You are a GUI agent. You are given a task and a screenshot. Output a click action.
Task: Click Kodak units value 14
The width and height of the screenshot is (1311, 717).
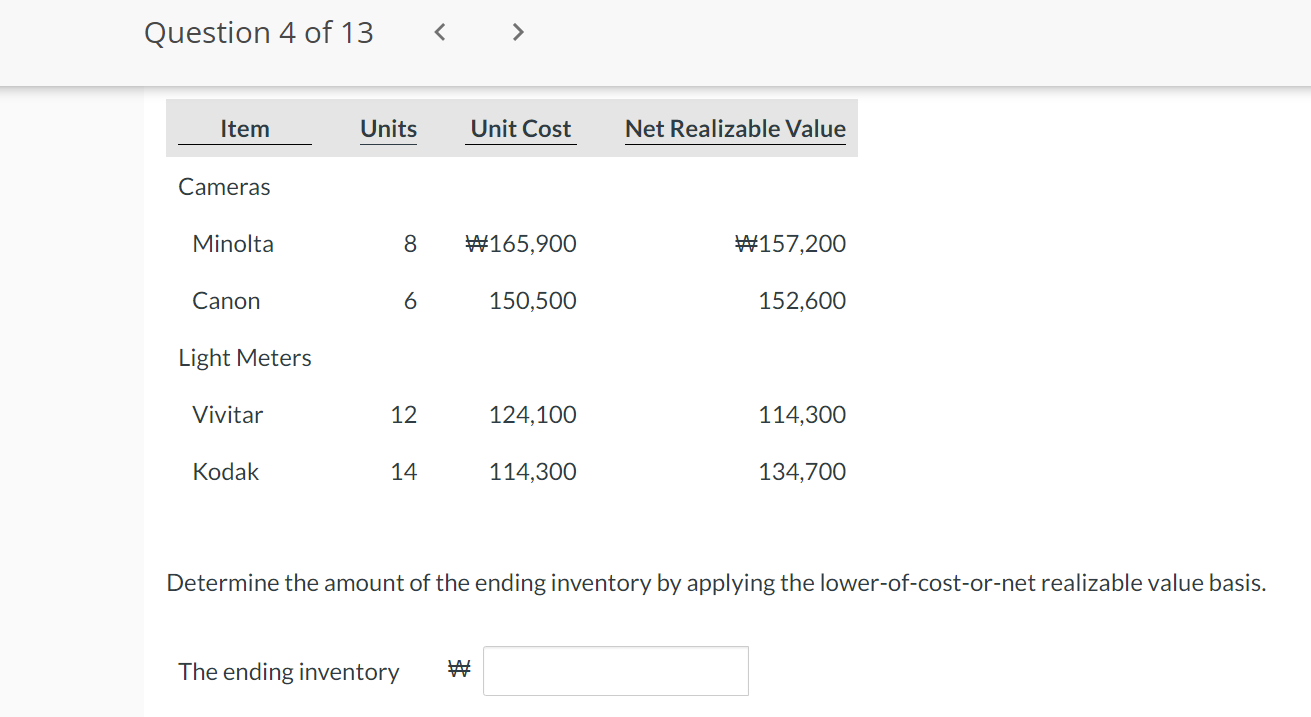click(404, 472)
